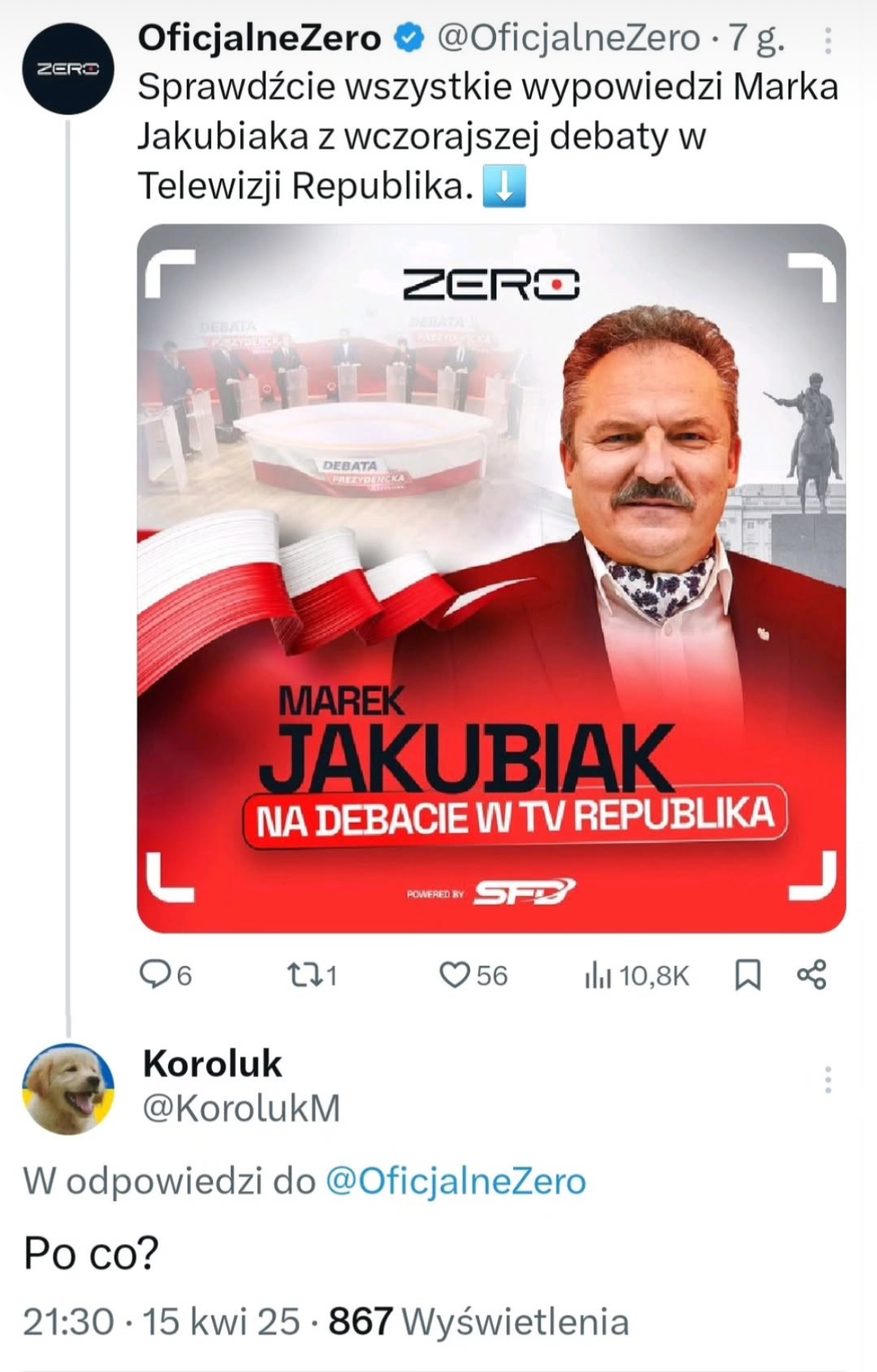Open the 867 Wyświetlenia view count
877x1372 pixels.
(479, 1322)
